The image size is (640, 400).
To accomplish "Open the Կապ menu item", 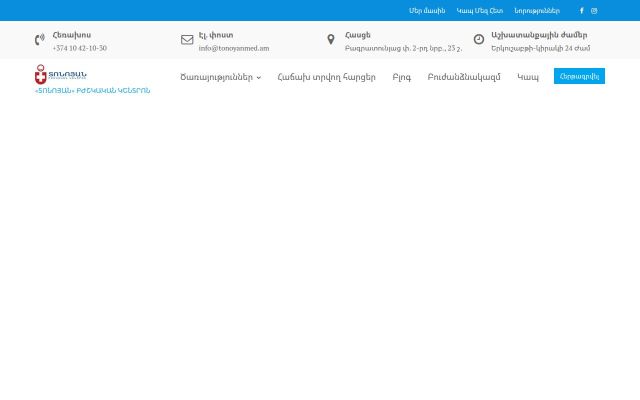I will tap(528, 77).
